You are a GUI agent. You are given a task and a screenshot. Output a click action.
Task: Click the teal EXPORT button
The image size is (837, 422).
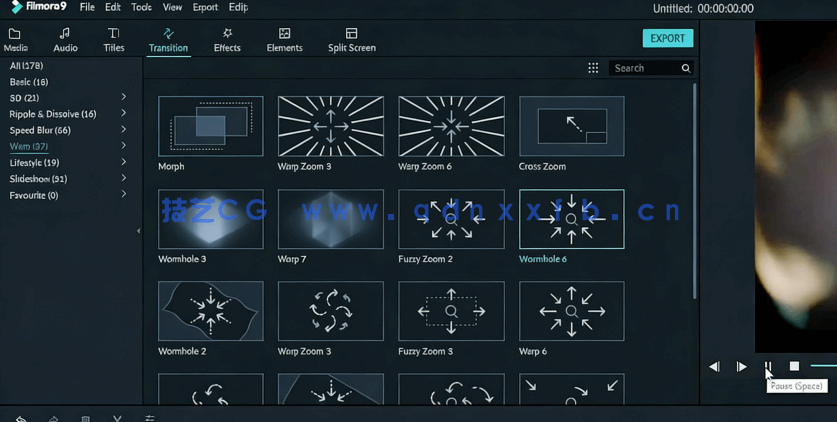(667, 38)
